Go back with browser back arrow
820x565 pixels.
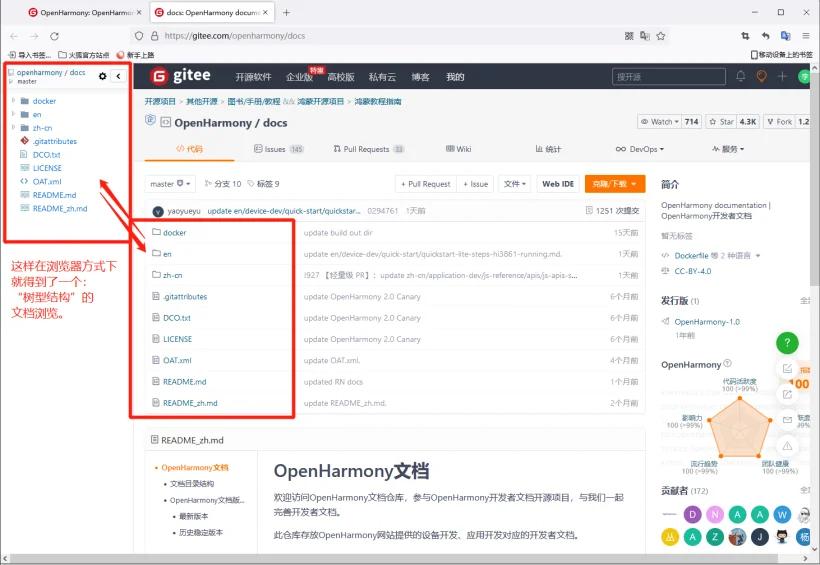click(14, 36)
